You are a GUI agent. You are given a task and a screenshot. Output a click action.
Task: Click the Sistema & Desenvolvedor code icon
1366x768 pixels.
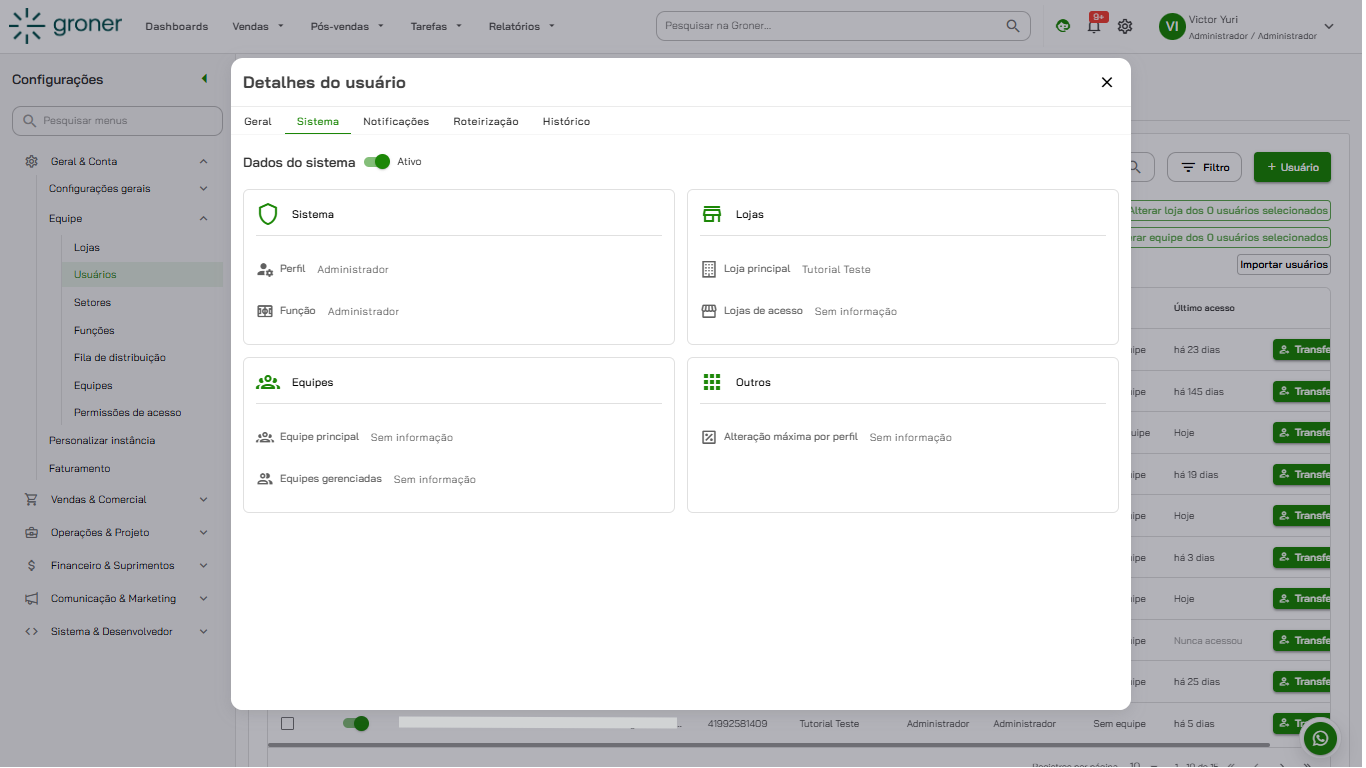click(x=31, y=631)
